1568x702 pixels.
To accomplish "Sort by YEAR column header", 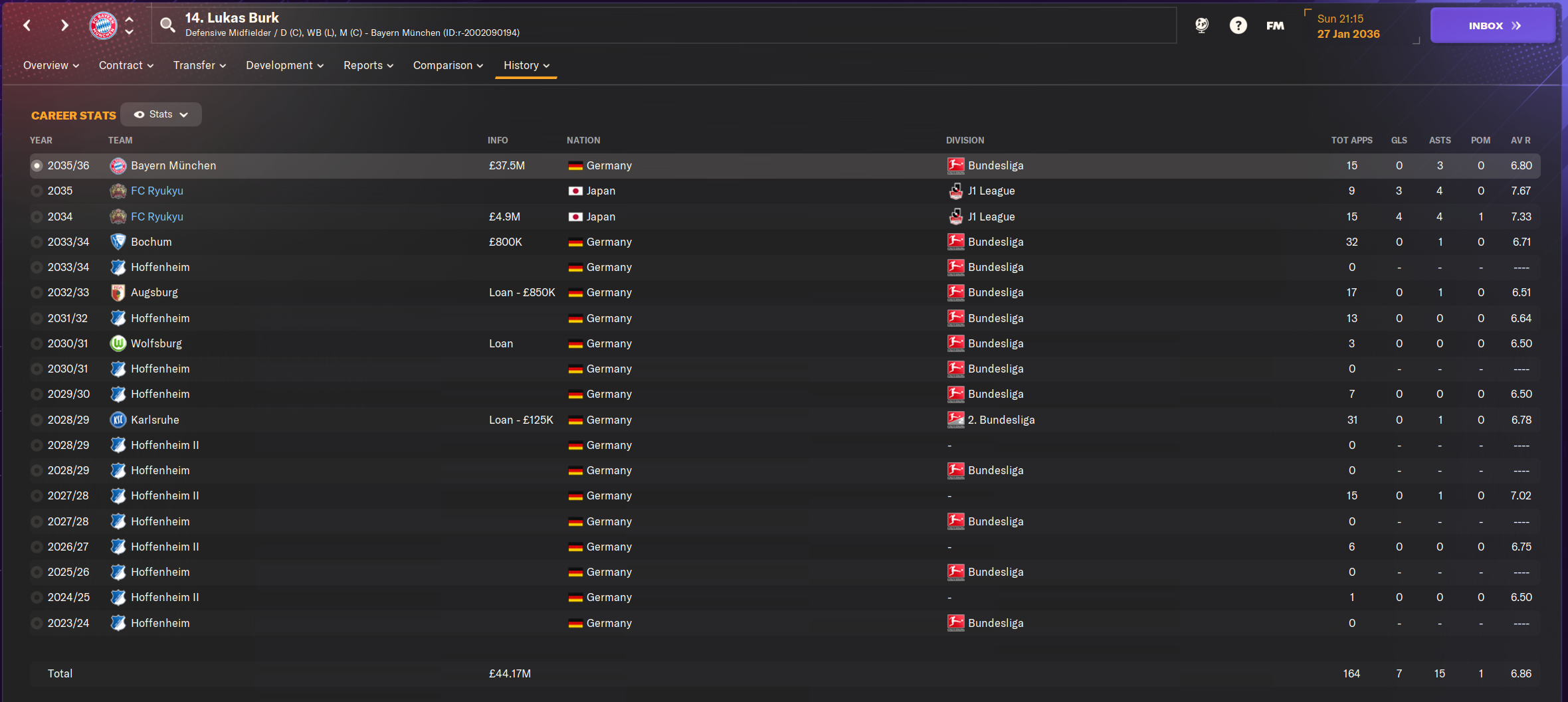I will click(x=41, y=140).
